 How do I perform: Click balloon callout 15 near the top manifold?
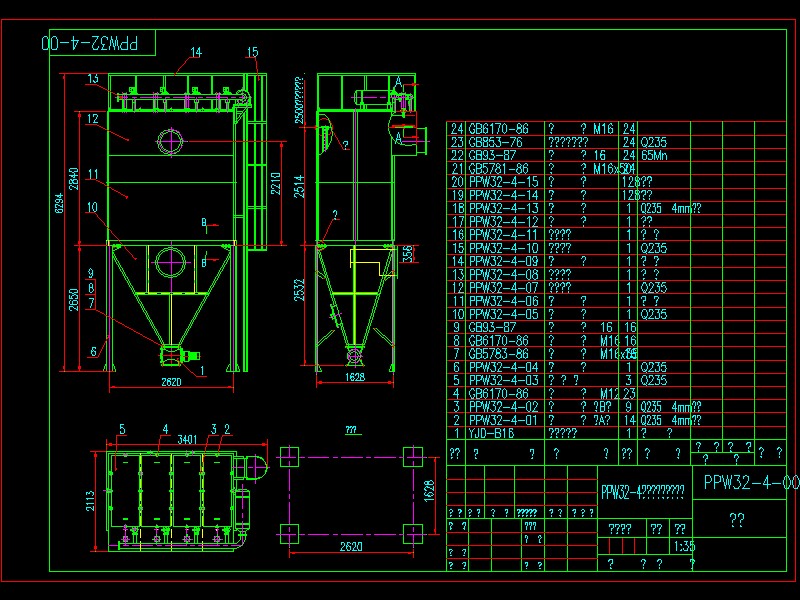[x=251, y=50]
